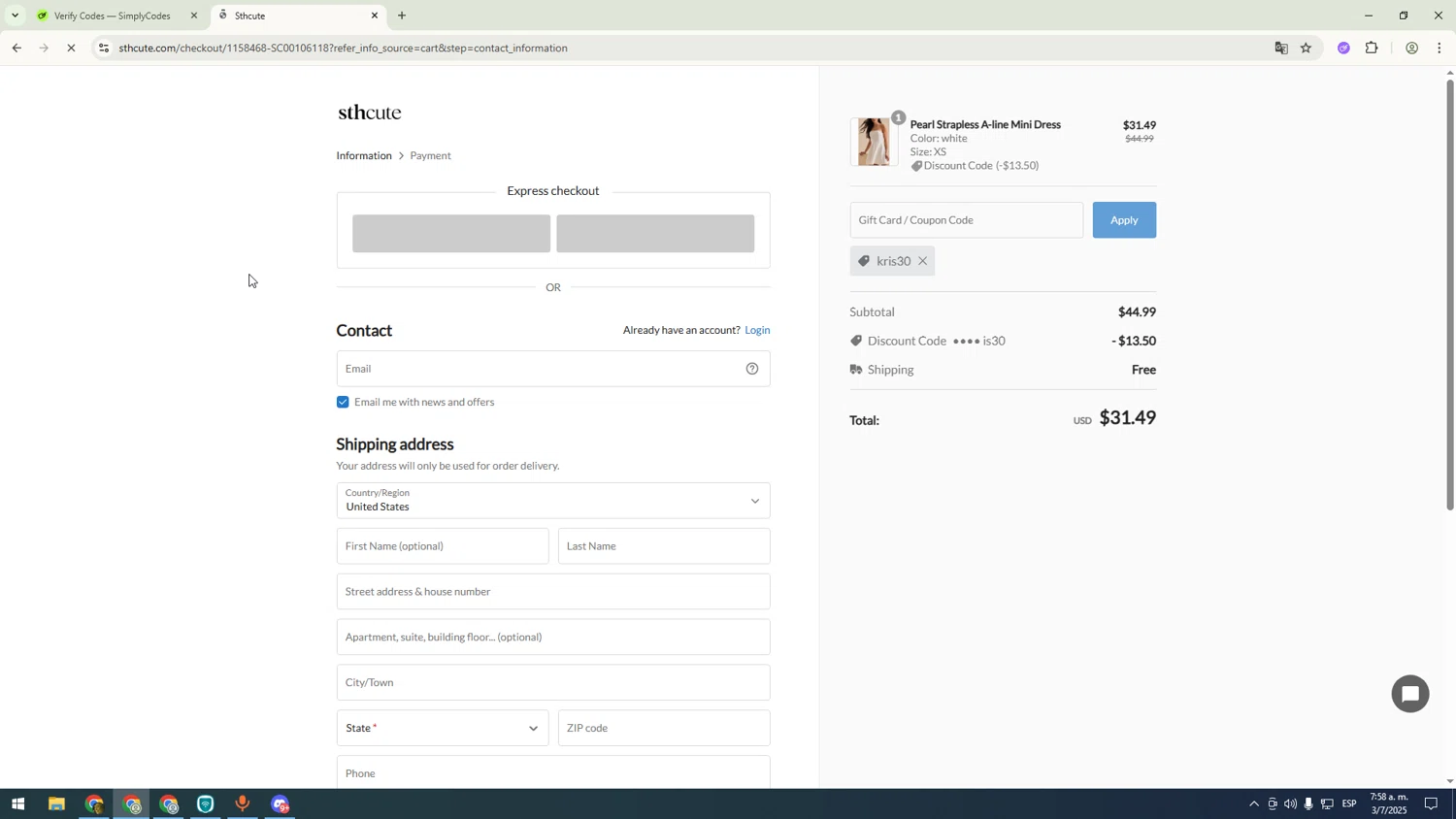Viewport: 1456px width, 819px height.
Task: Go back with the browser back arrow
Action: tap(17, 48)
